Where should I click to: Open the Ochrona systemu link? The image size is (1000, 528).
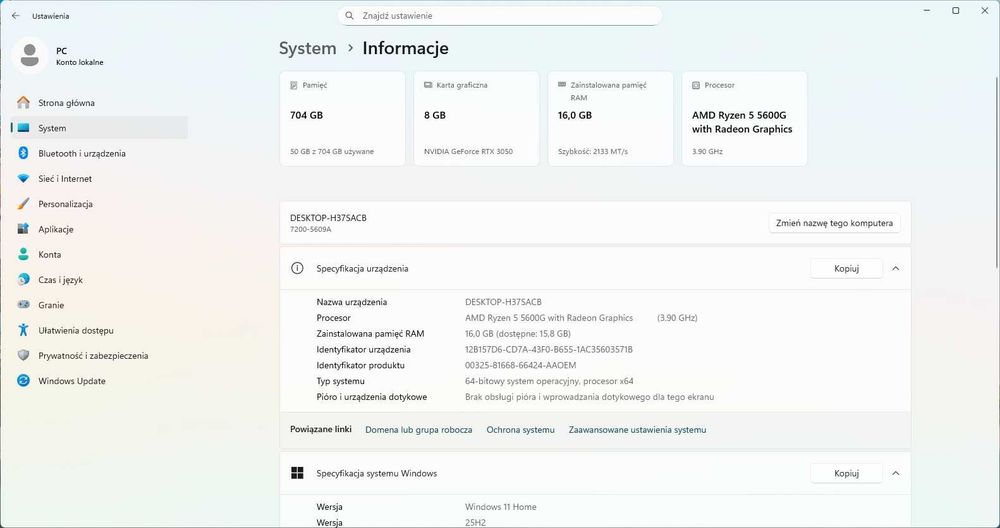[x=520, y=430]
